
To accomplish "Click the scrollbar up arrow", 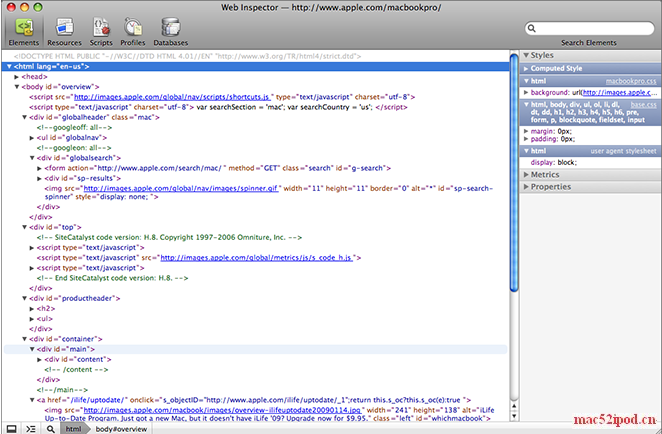I will [514, 406].
